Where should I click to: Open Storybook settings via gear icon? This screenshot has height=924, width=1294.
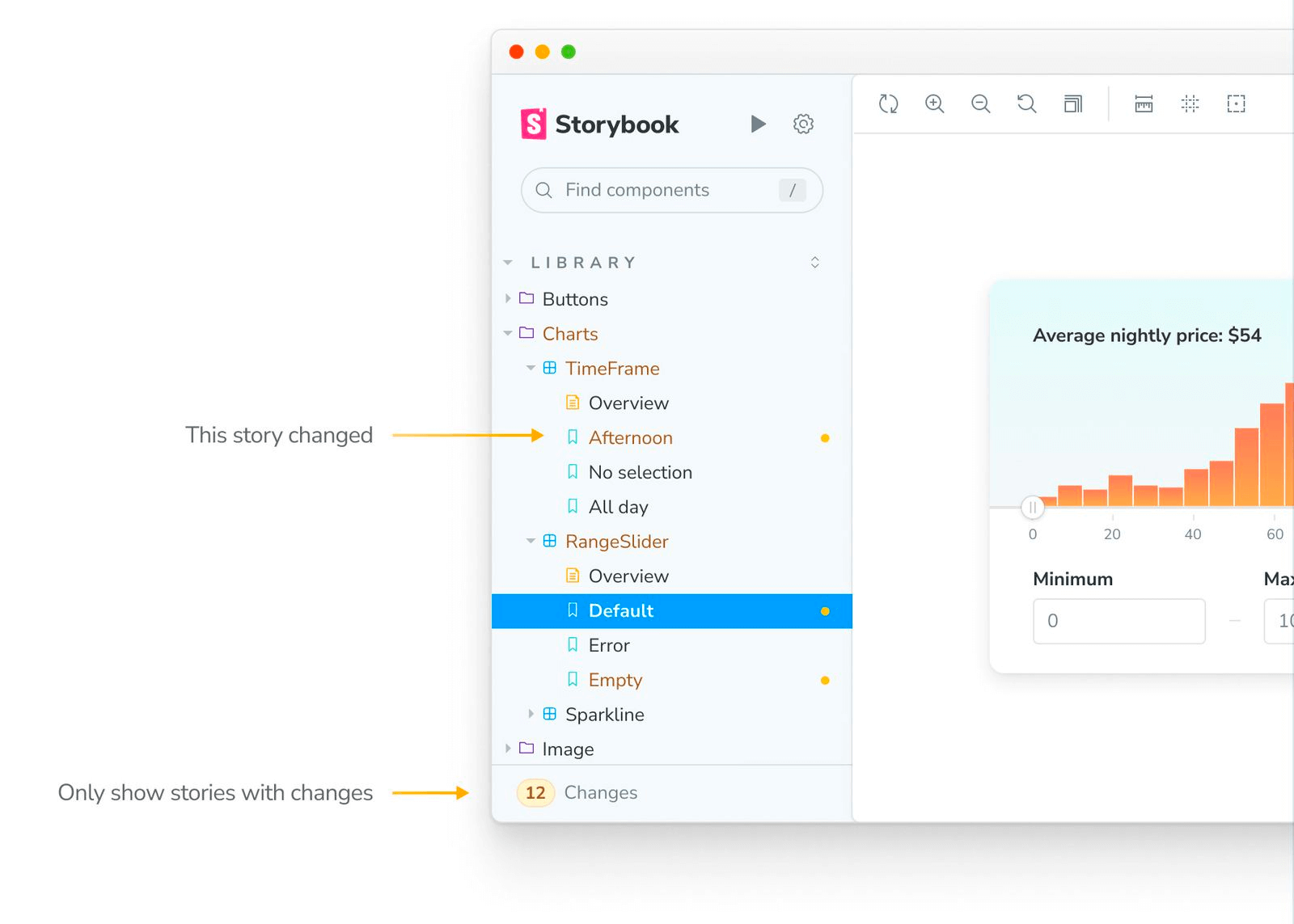coord(802,124)
